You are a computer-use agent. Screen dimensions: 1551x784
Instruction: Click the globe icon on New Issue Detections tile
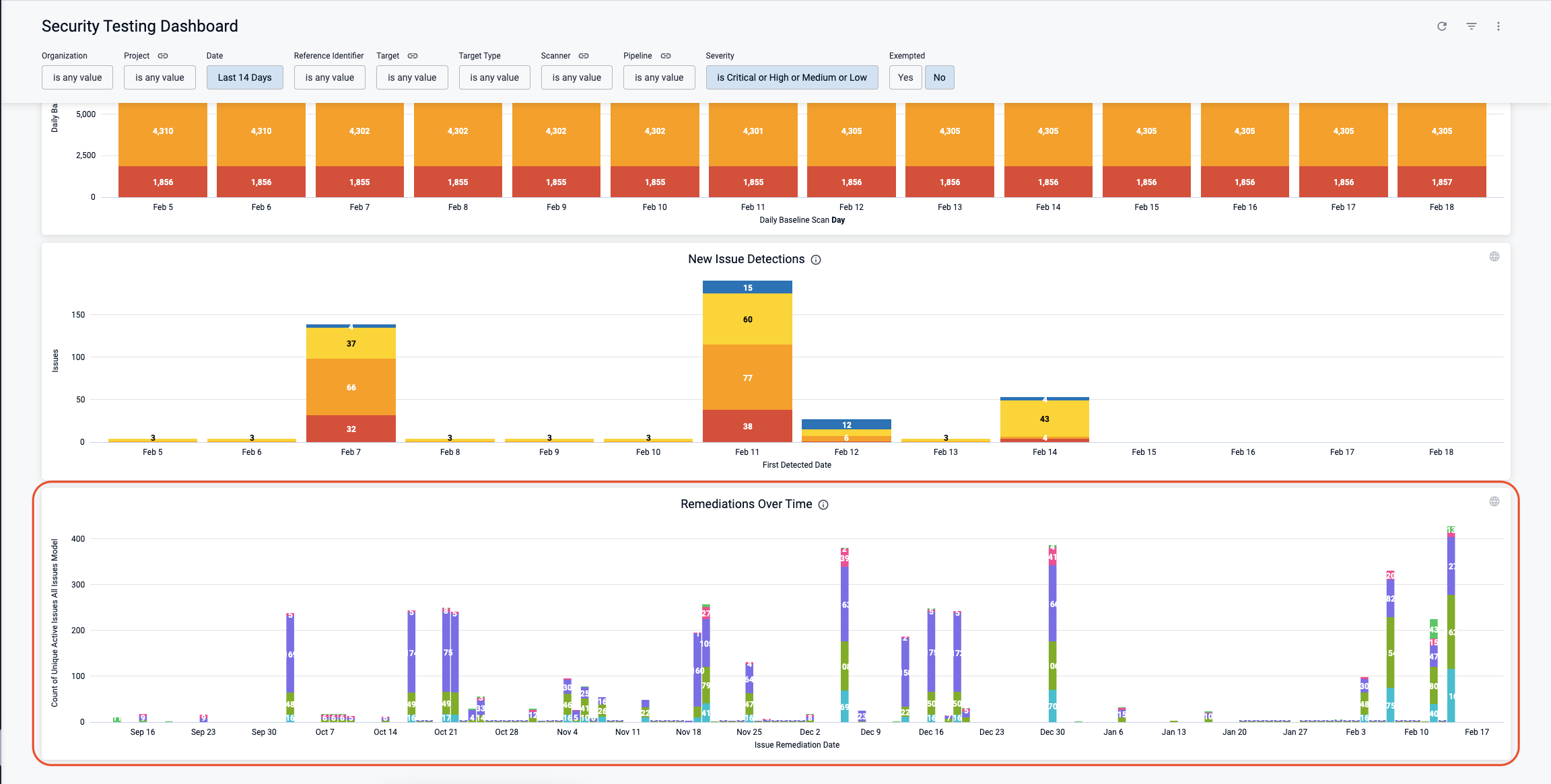click(1494, 256)
